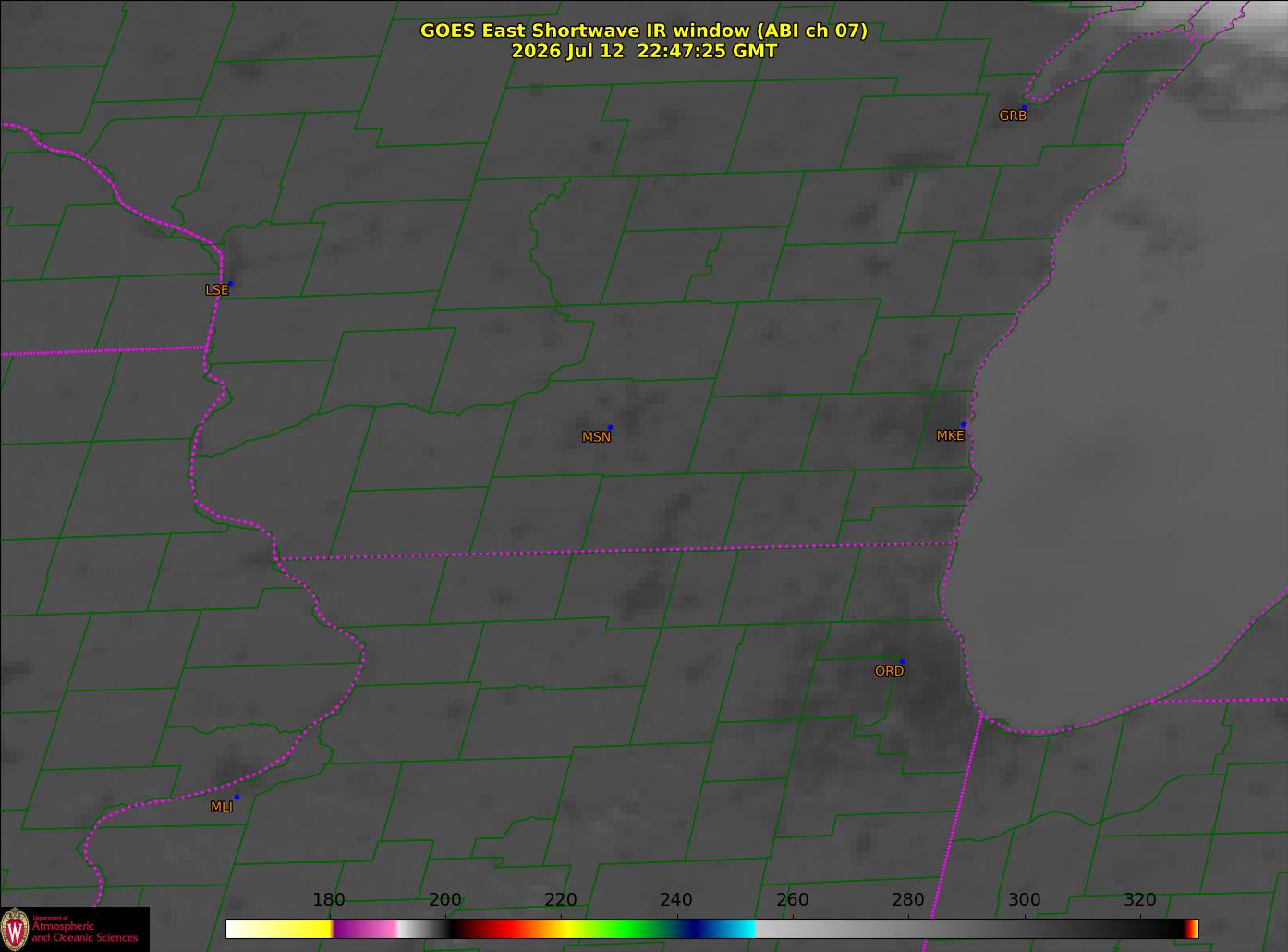Select the MKE station marker
Screen dimensions: 1288x952
click(964, 425)
